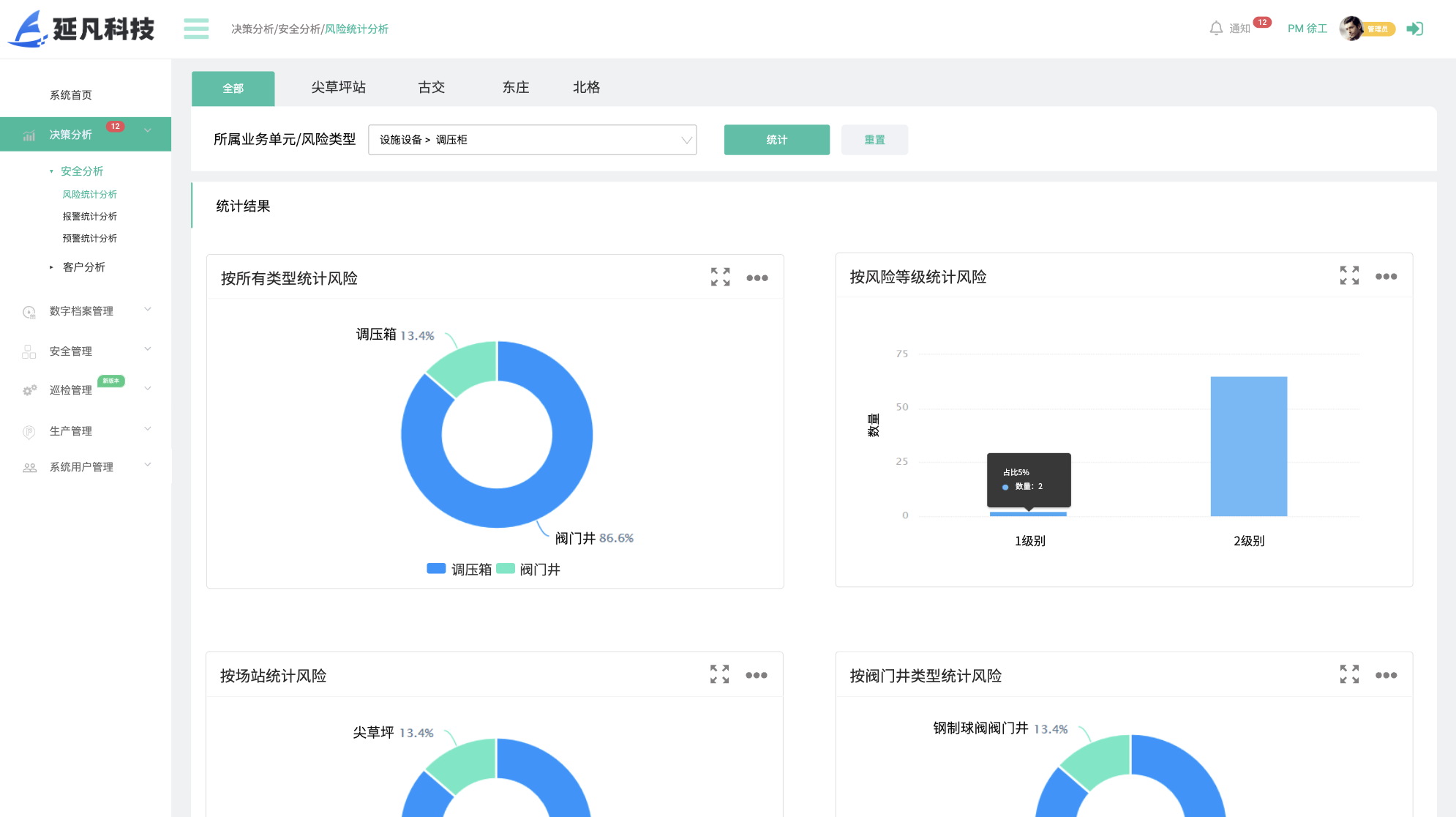The width and height of the screenshot is (1456, 817).
Task: Open more options for 按阀门井类型统计风险 chart
Action: pos(1385,674)
